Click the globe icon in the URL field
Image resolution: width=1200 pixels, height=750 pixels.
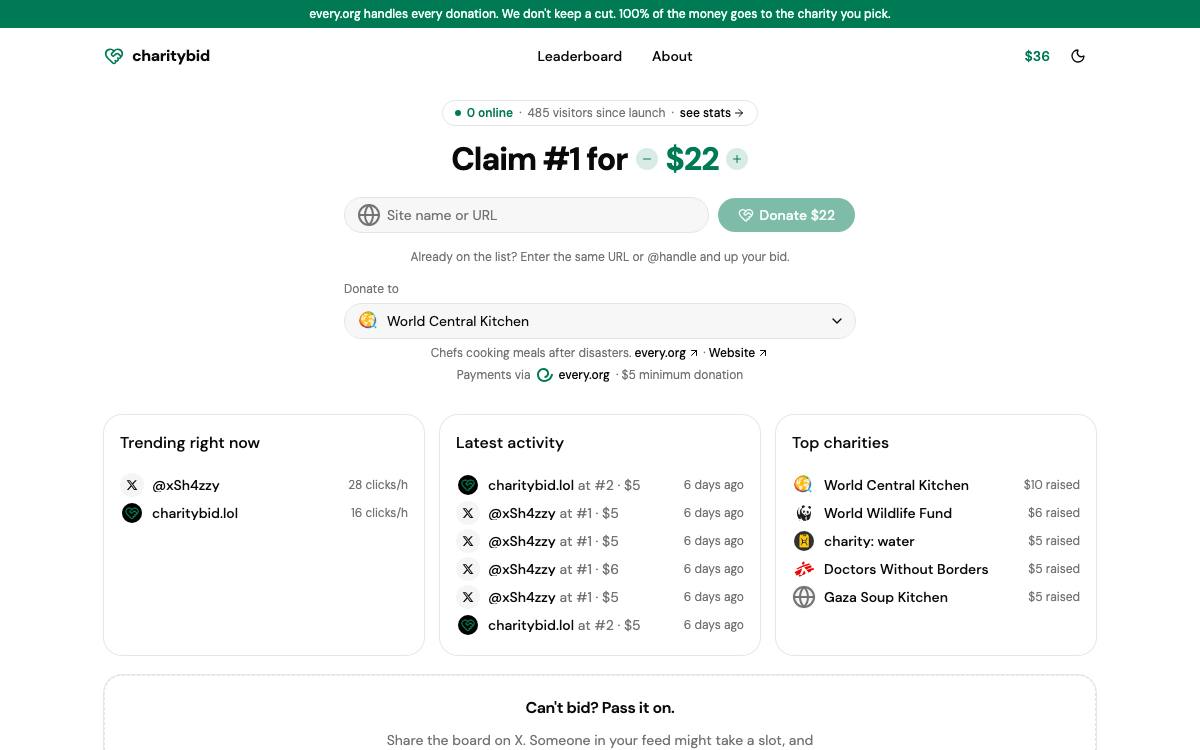click(x=369, y=215)
